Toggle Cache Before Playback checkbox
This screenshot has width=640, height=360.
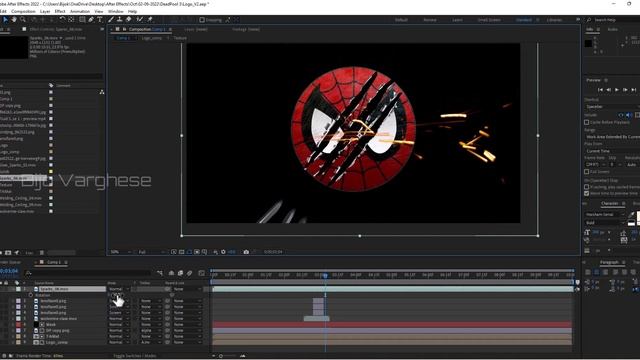point(587,122)
